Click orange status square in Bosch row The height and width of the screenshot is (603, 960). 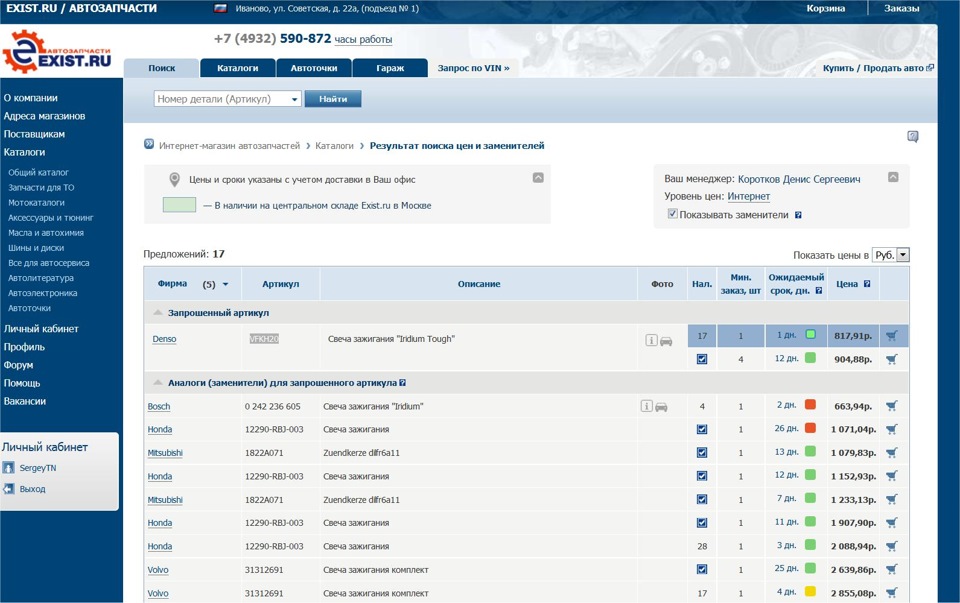coord(810,404)
